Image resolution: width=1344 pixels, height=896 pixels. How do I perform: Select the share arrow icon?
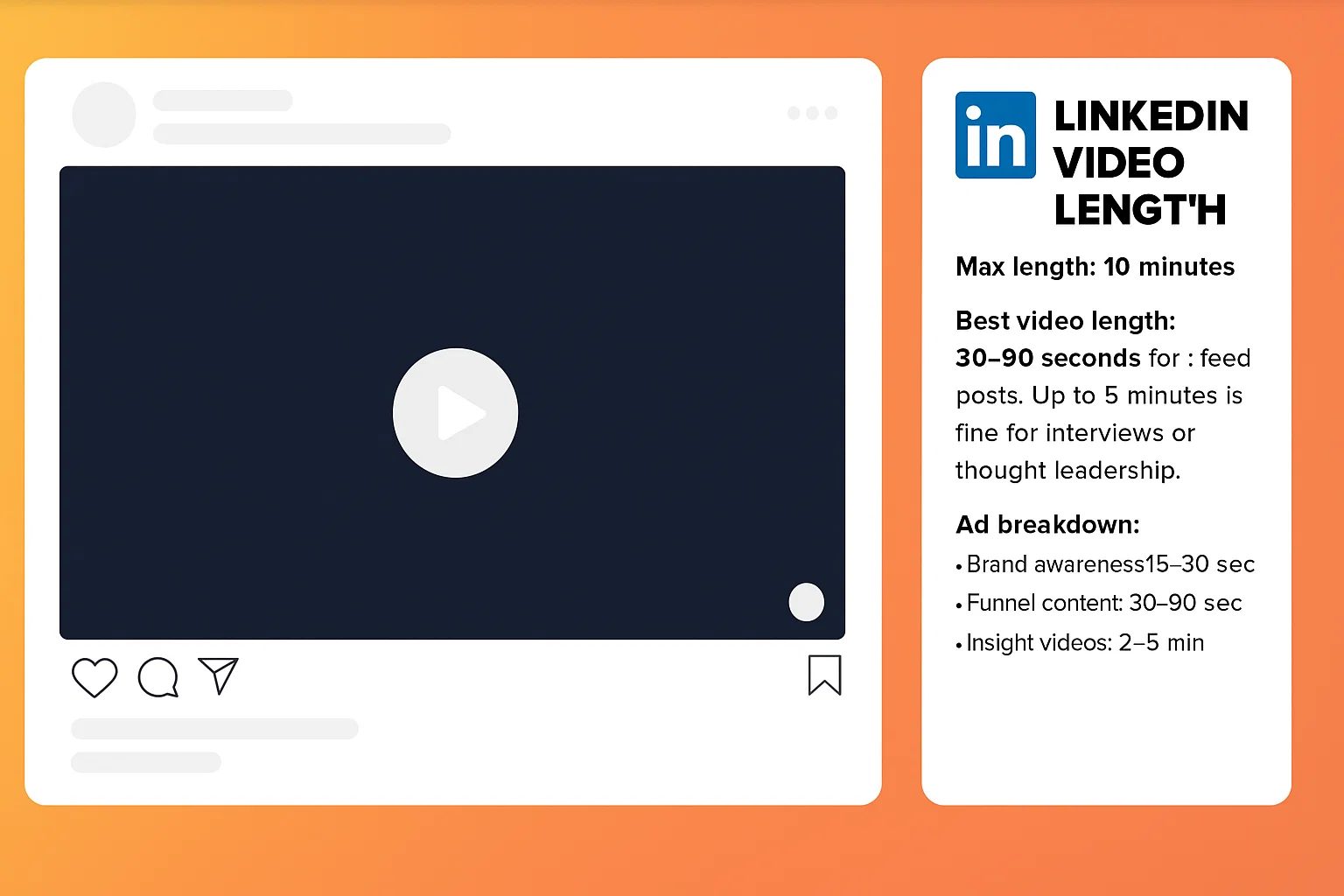219,674
